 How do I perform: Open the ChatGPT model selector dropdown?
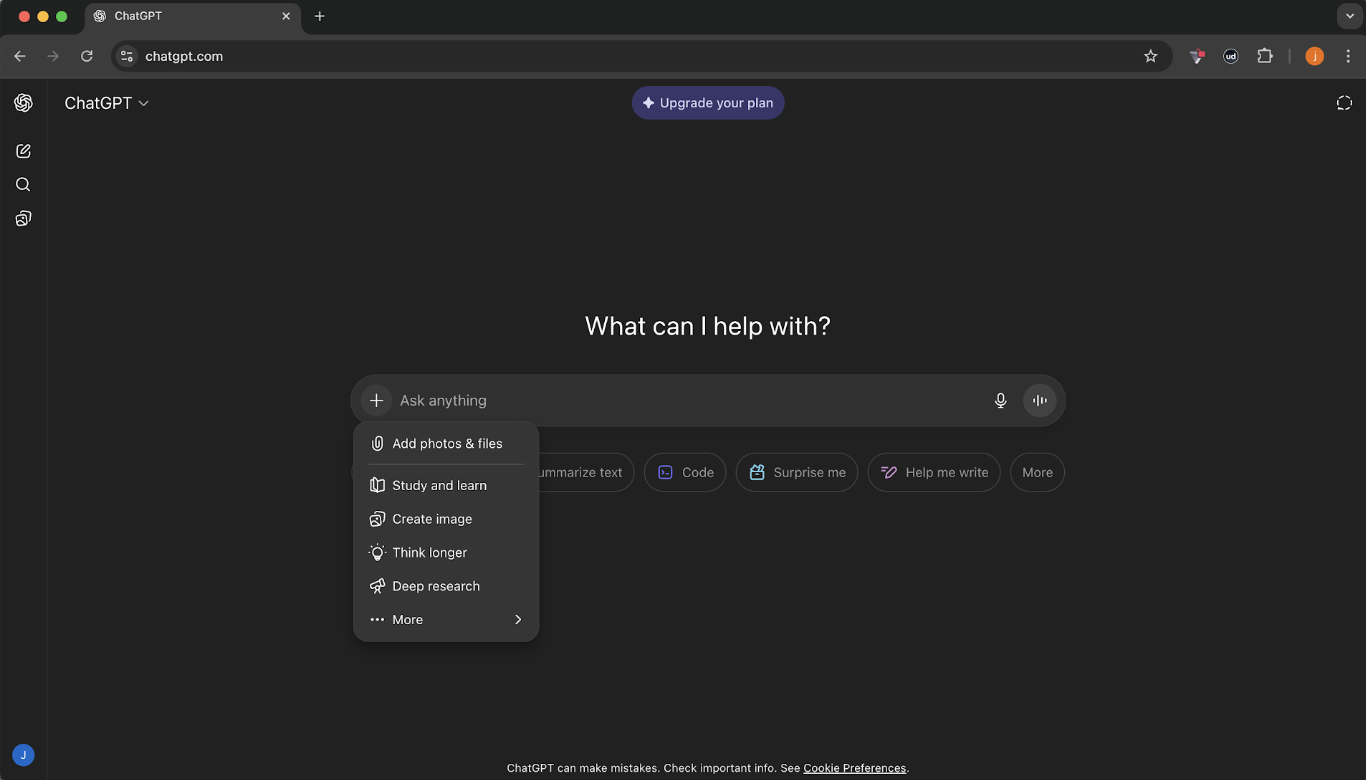coord(107,103)
